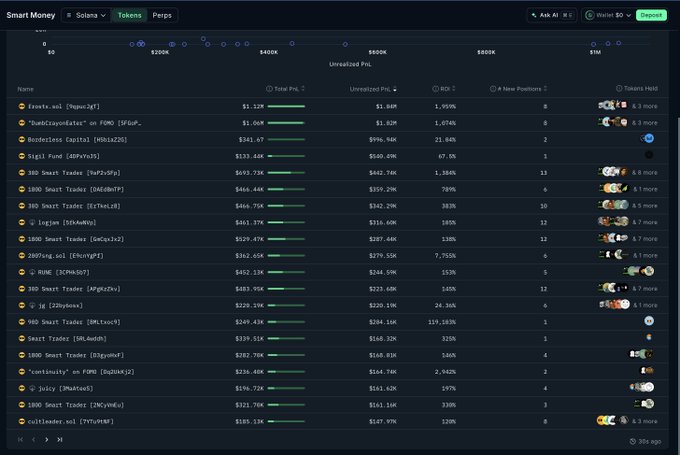The height and width of the screenshot is (455, 680).
Task: Click the scatter point near $600K
Action: click(345, 44)
